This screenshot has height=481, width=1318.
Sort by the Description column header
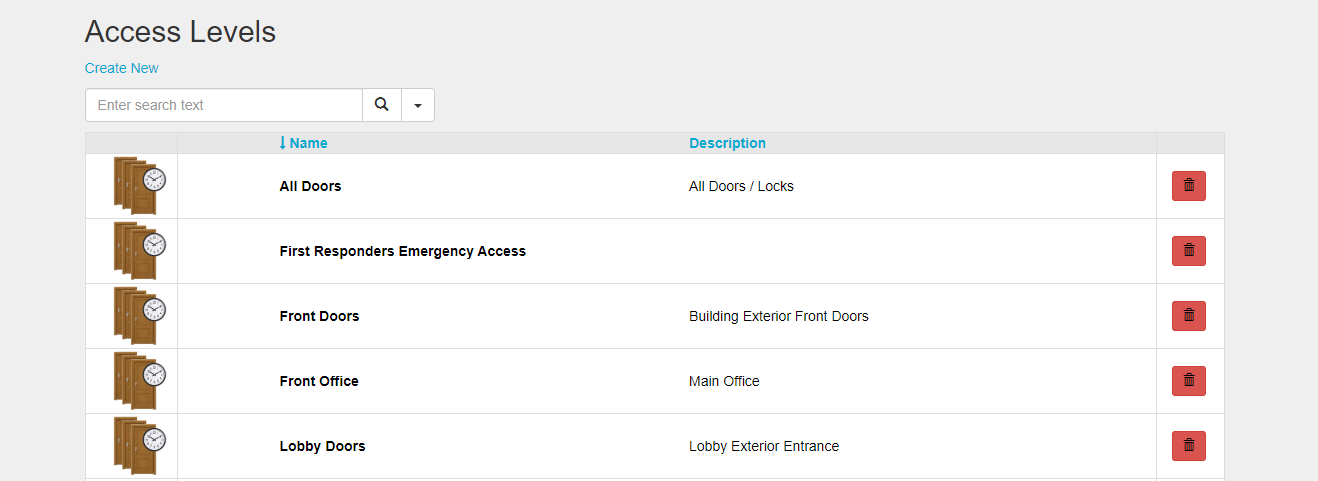click(x=727, y=143)
